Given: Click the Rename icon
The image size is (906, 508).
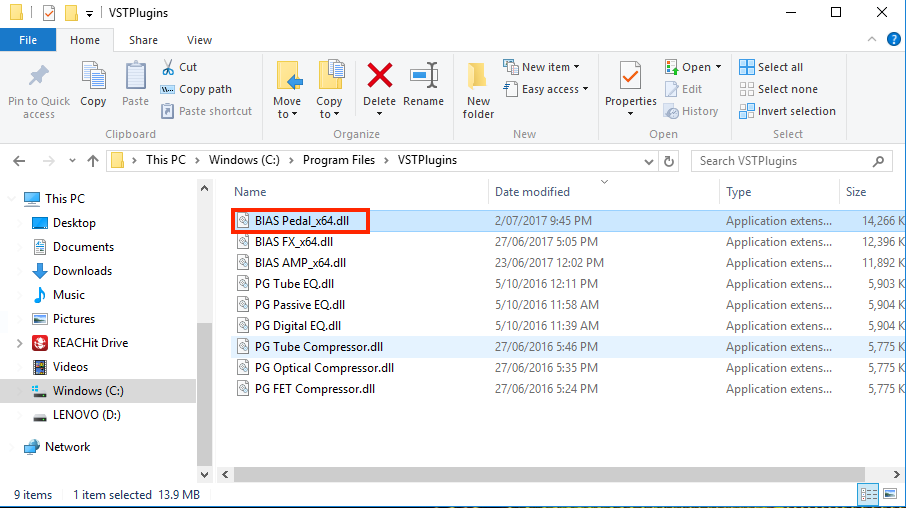Looking at the screenshot, I should coord(424,76).
